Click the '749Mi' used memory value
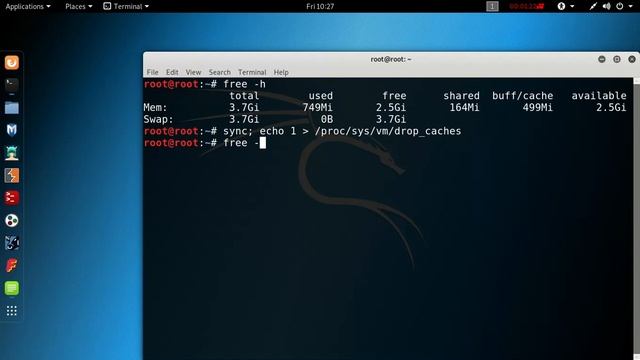 coord(318,108)
